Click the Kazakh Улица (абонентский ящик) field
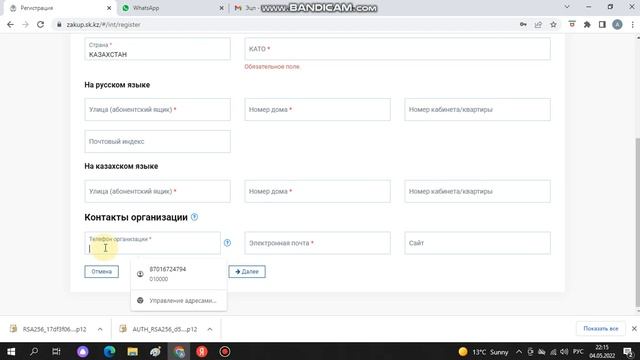640x360 pixels. [158, 191]
